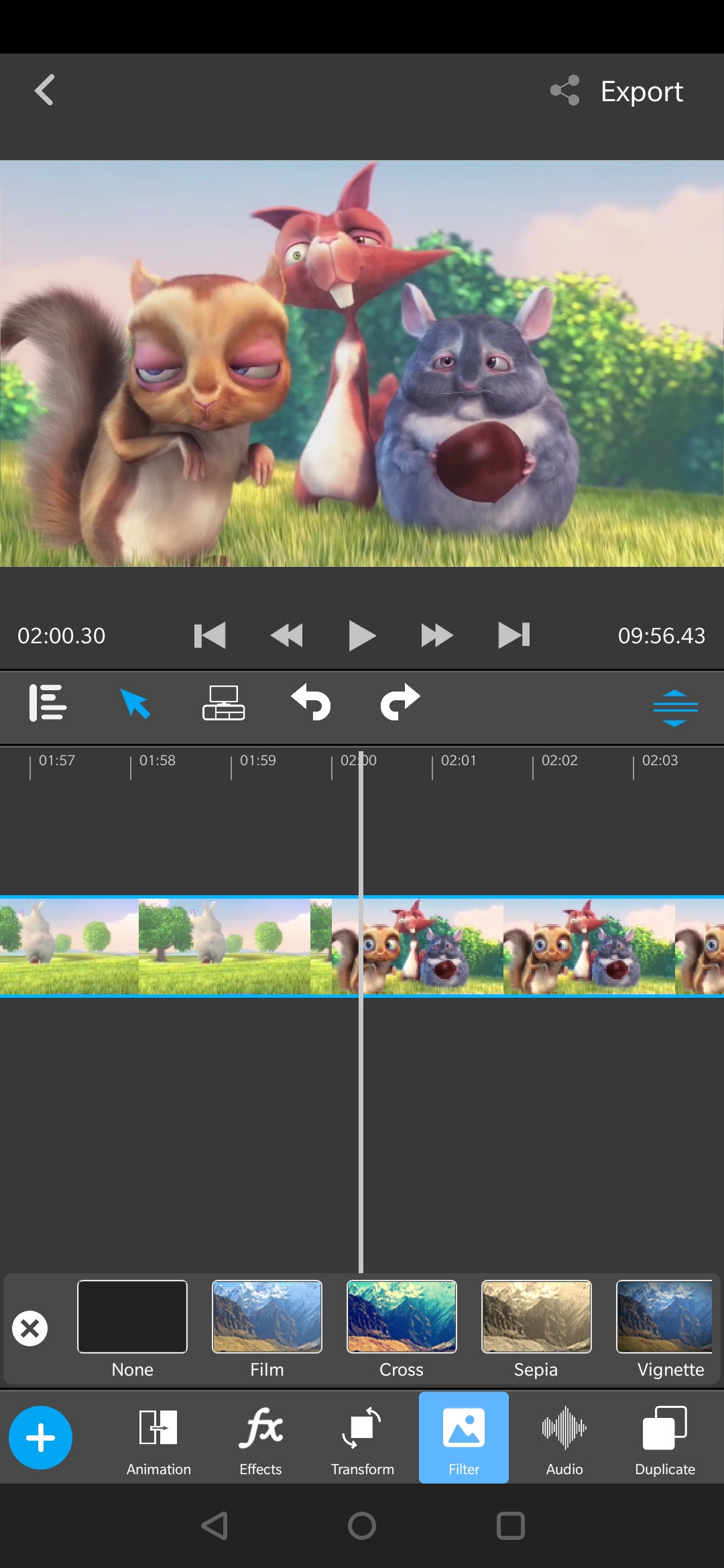Click the 02:01 timeline ruler mark
The image size is (724, 1568).
click(459, 761)
